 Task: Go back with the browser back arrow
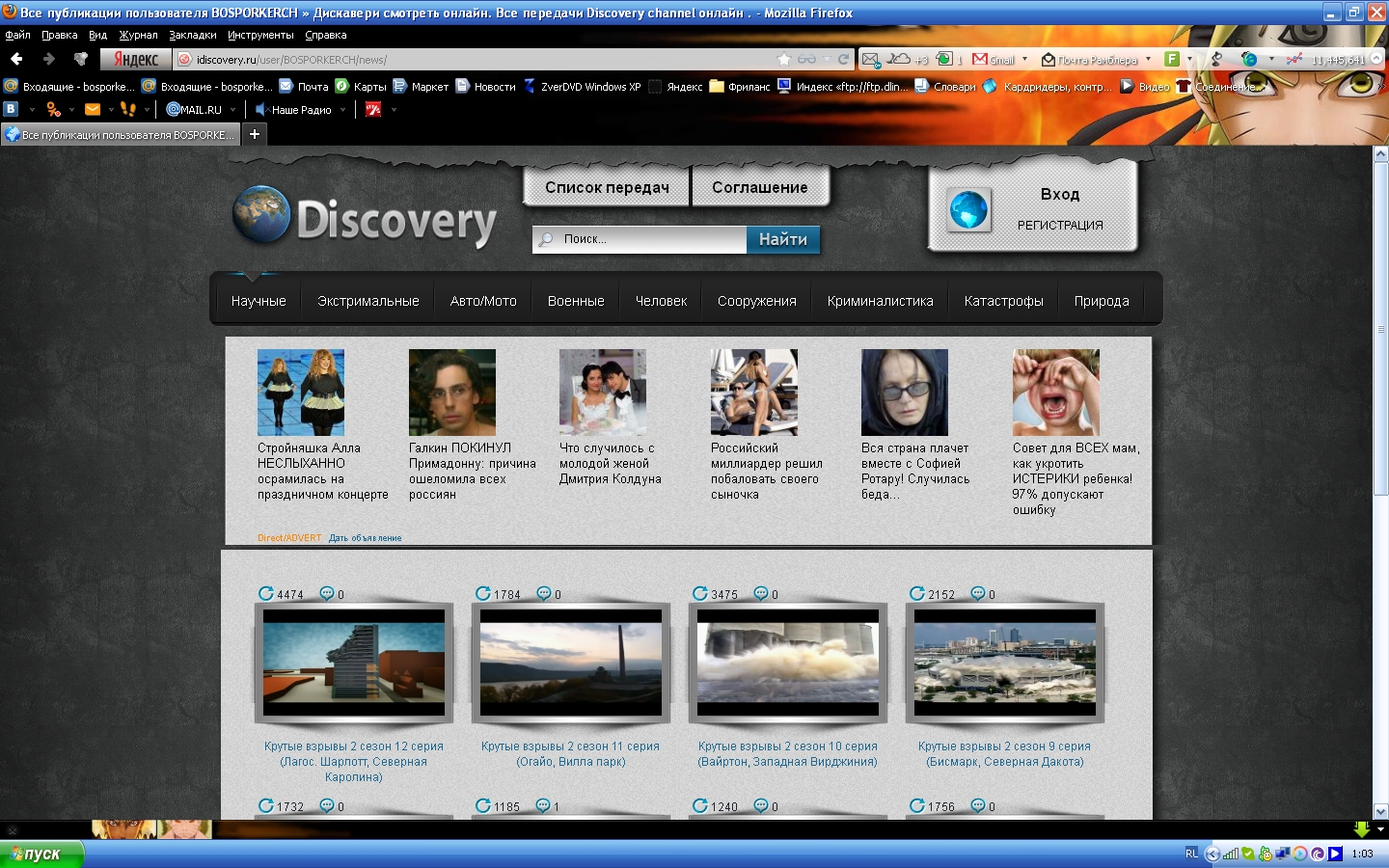point(16,59)
